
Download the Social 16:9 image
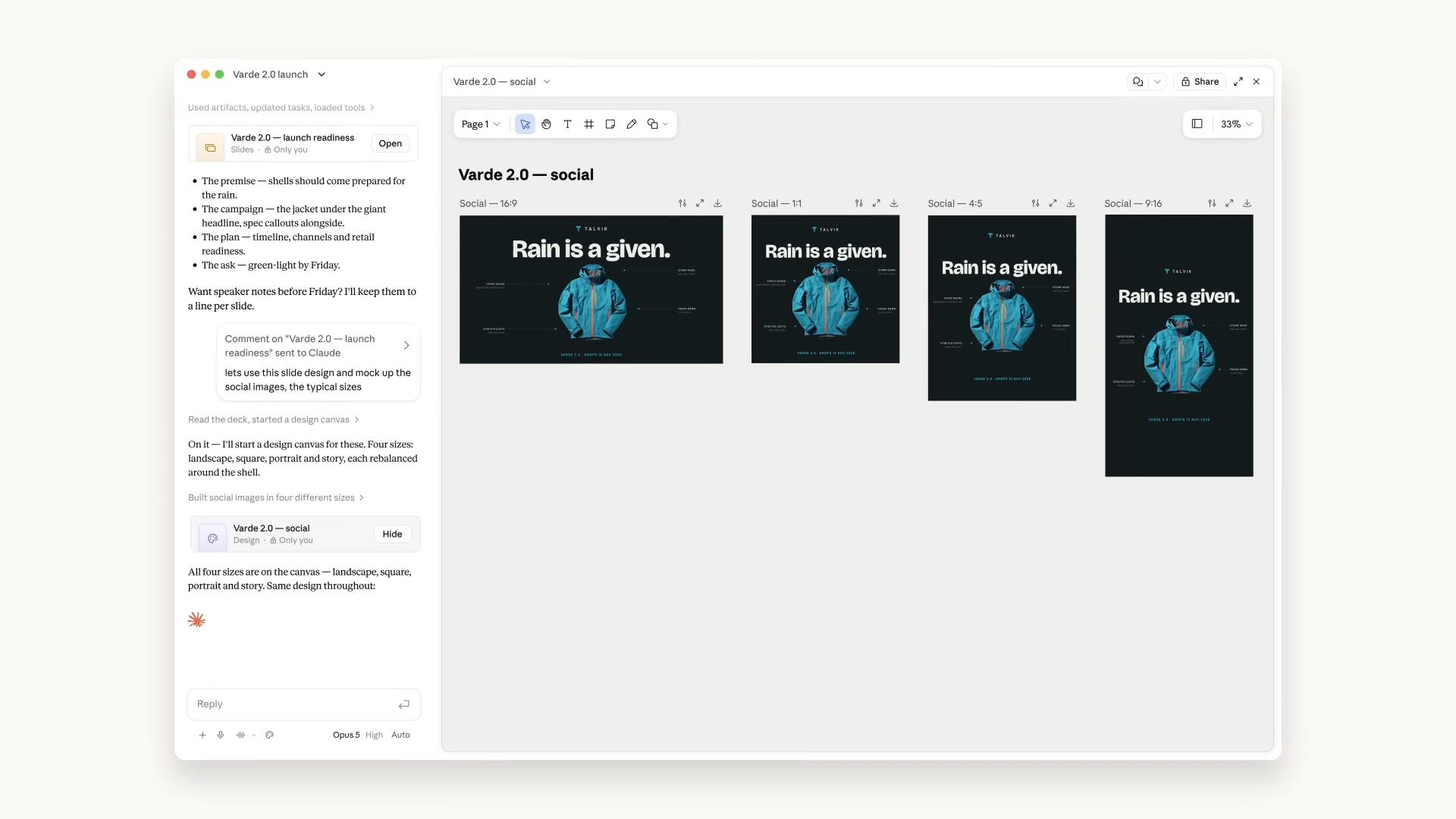717,203
